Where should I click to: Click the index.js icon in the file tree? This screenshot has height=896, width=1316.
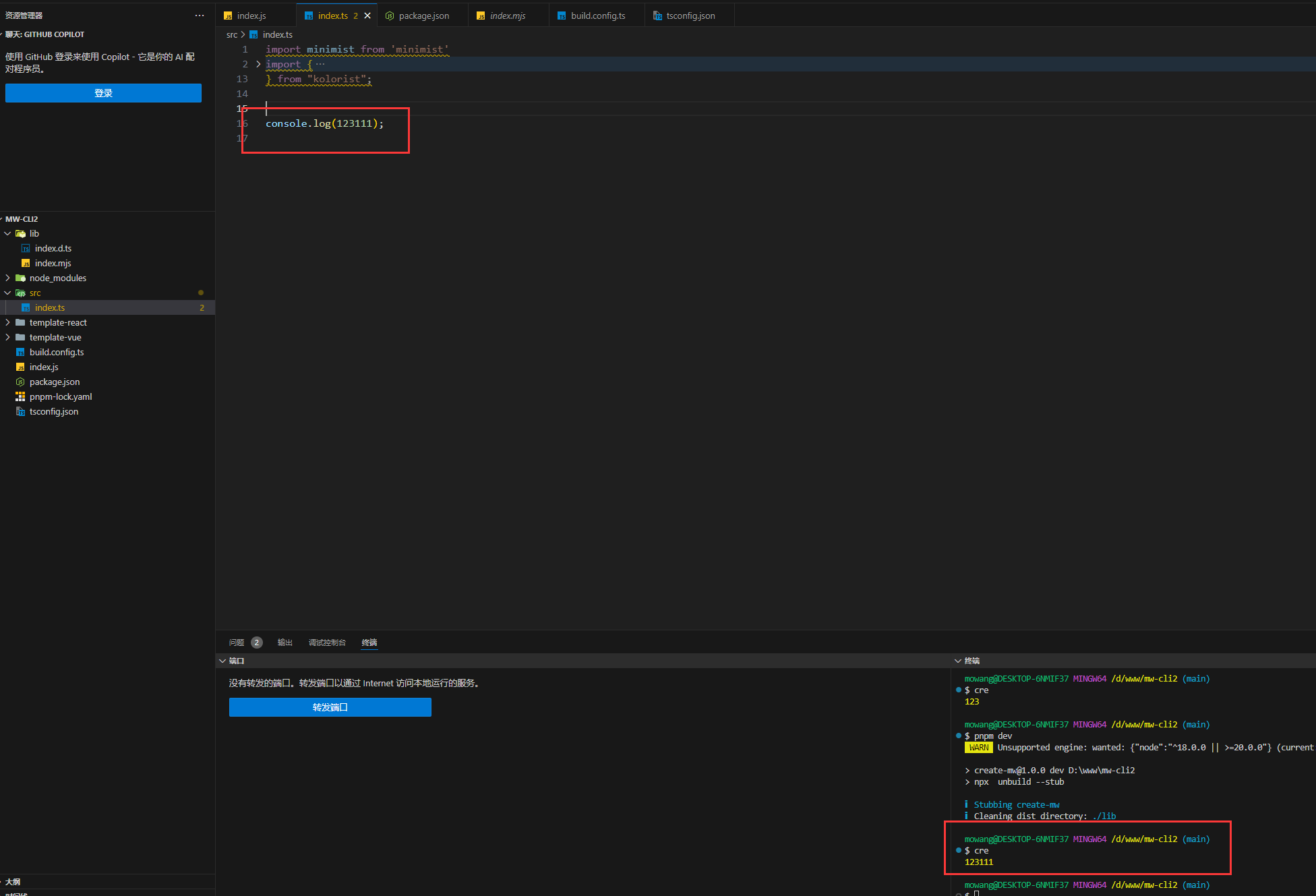click(x=20, y=367)
